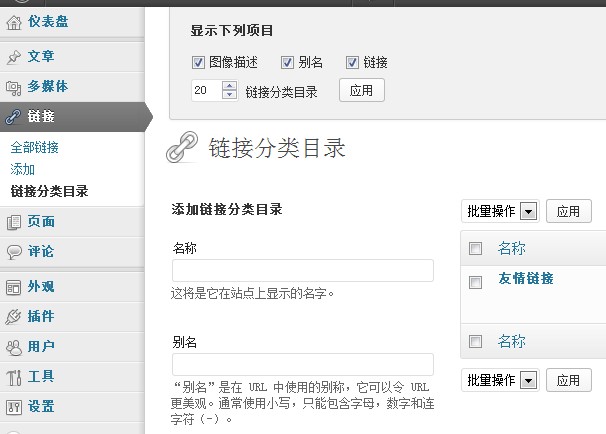
Task: Open the bottom 批量操作 dropdown
Action: [529, 380]
